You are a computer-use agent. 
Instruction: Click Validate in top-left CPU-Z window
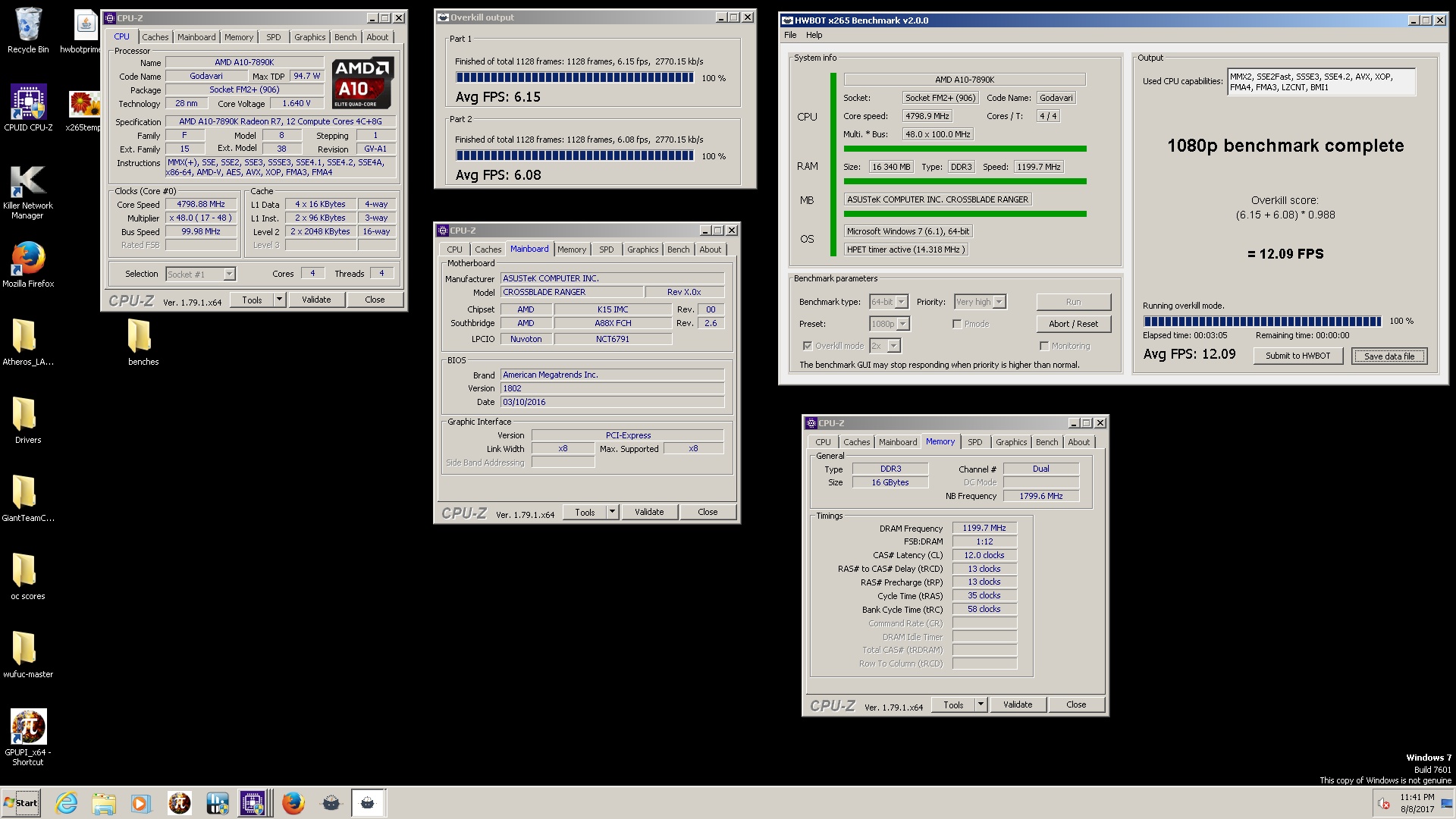click(x=316, y=300)
